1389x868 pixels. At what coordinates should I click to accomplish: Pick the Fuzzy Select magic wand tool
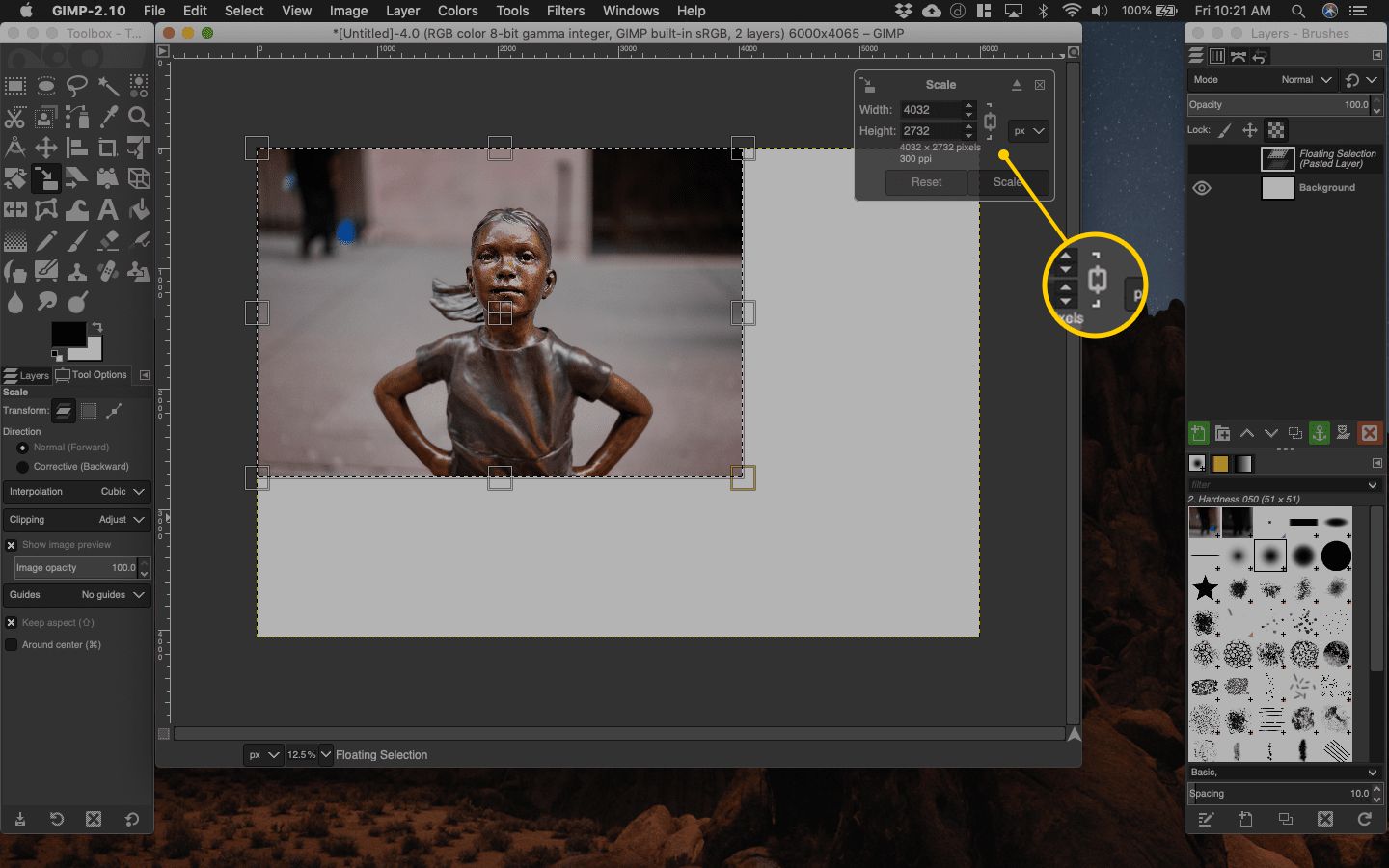(x=108, y=86)
